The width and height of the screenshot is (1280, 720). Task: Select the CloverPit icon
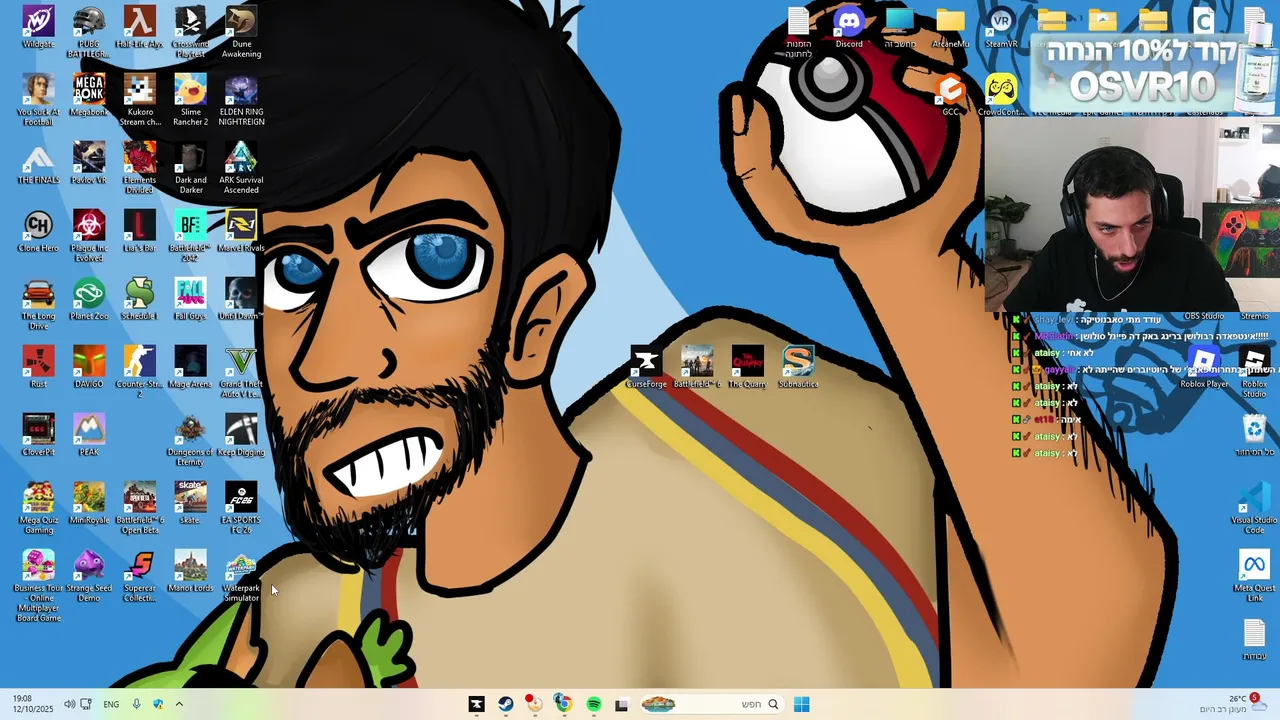click(x=38, y=435)
